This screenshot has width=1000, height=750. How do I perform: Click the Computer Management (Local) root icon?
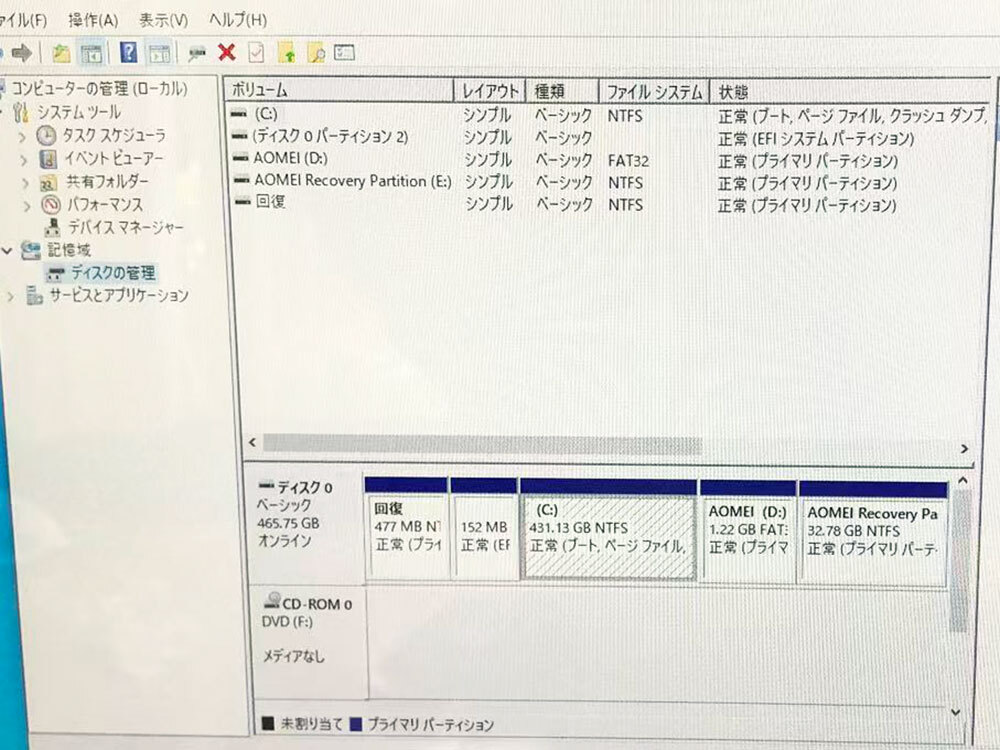click(x=3, y=88)
